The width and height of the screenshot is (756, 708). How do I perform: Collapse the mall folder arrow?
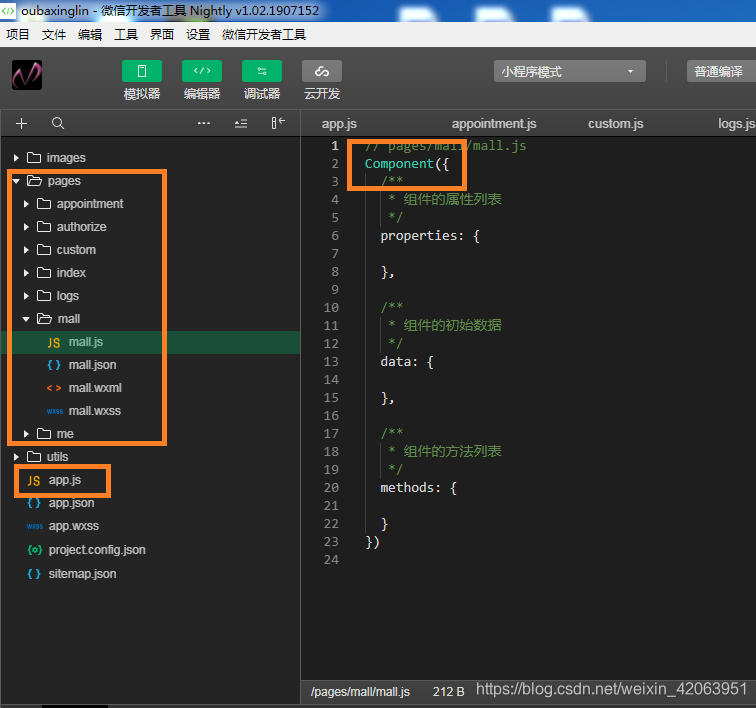26,319
